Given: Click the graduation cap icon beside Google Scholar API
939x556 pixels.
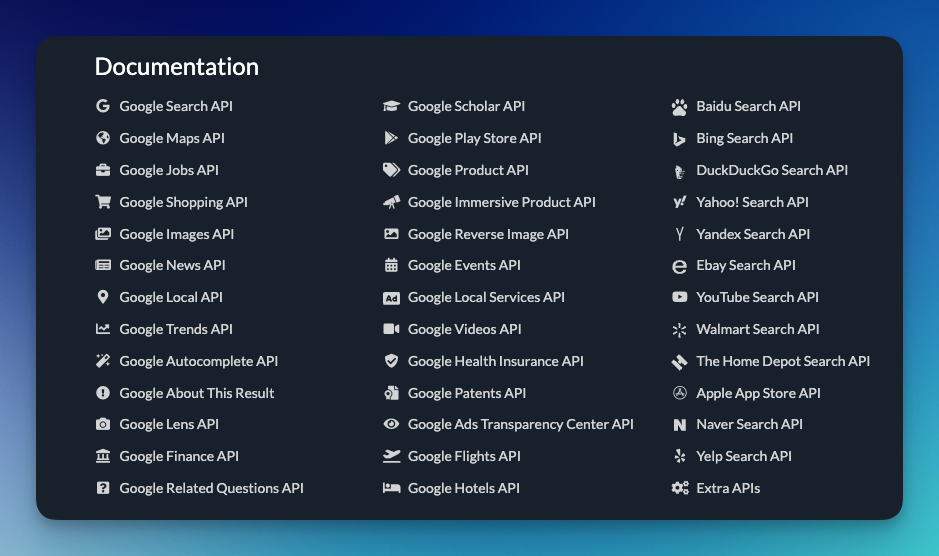Looking at the screenshot, I should click(391, 106).
